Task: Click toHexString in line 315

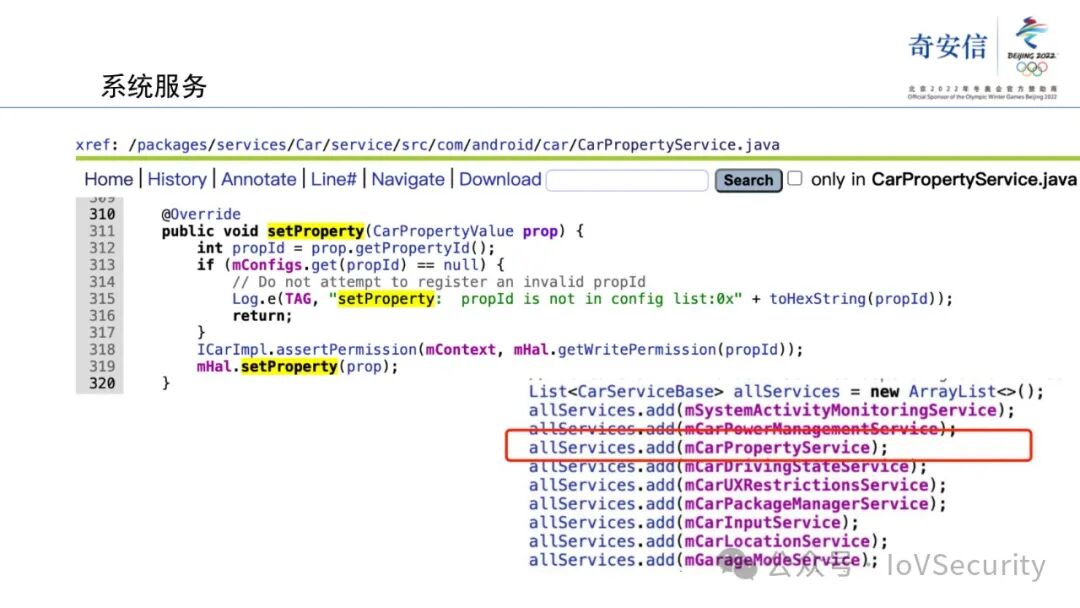Action: [x=818, y=299]
